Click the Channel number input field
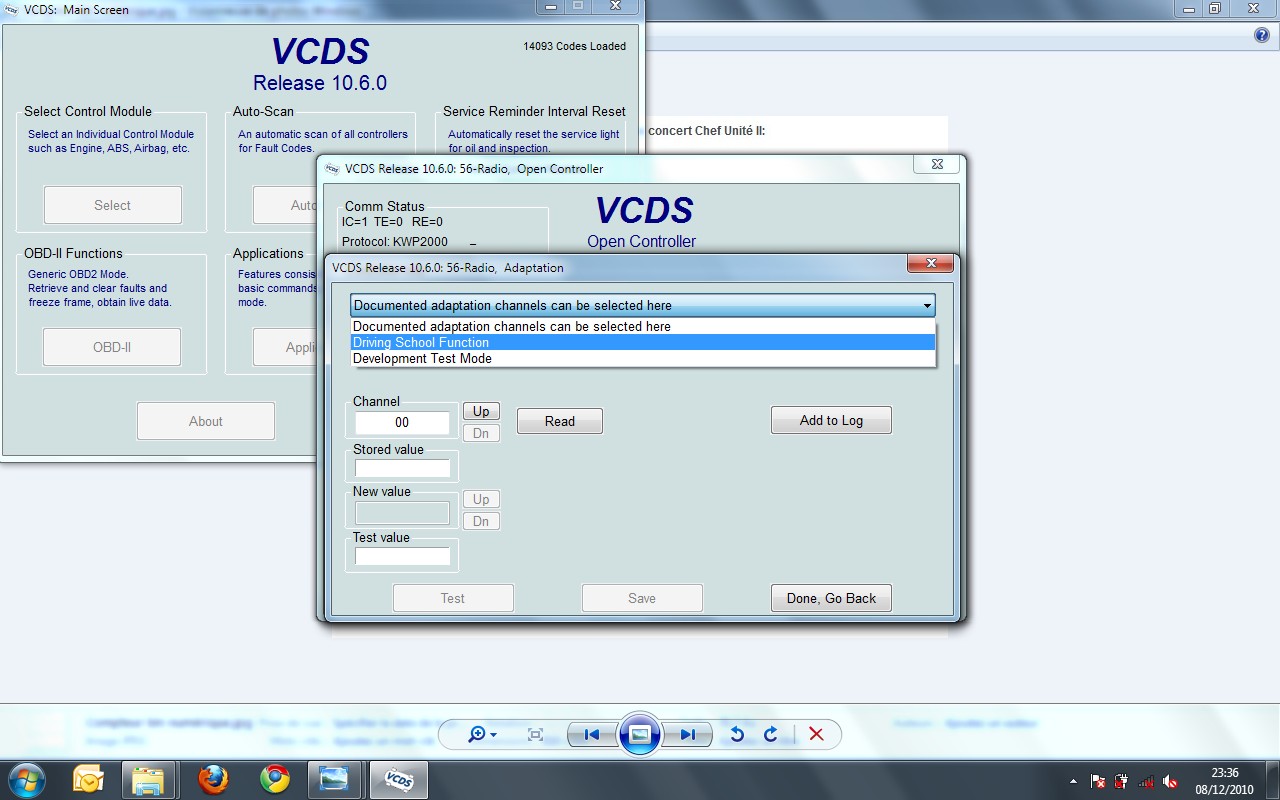The width and height of the screenshot is (1280, 800). [x=402, y=423]
